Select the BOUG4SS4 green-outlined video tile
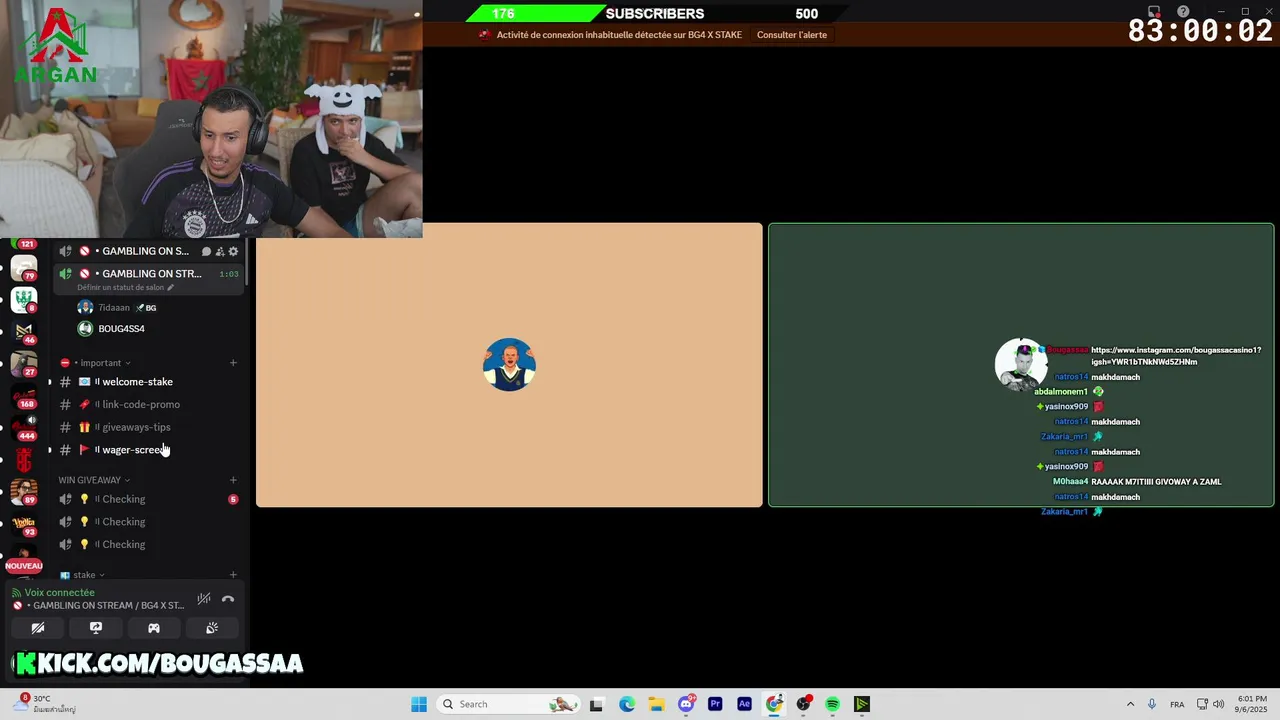This screenshot has height=720, width=1280. pos(1021,365)
